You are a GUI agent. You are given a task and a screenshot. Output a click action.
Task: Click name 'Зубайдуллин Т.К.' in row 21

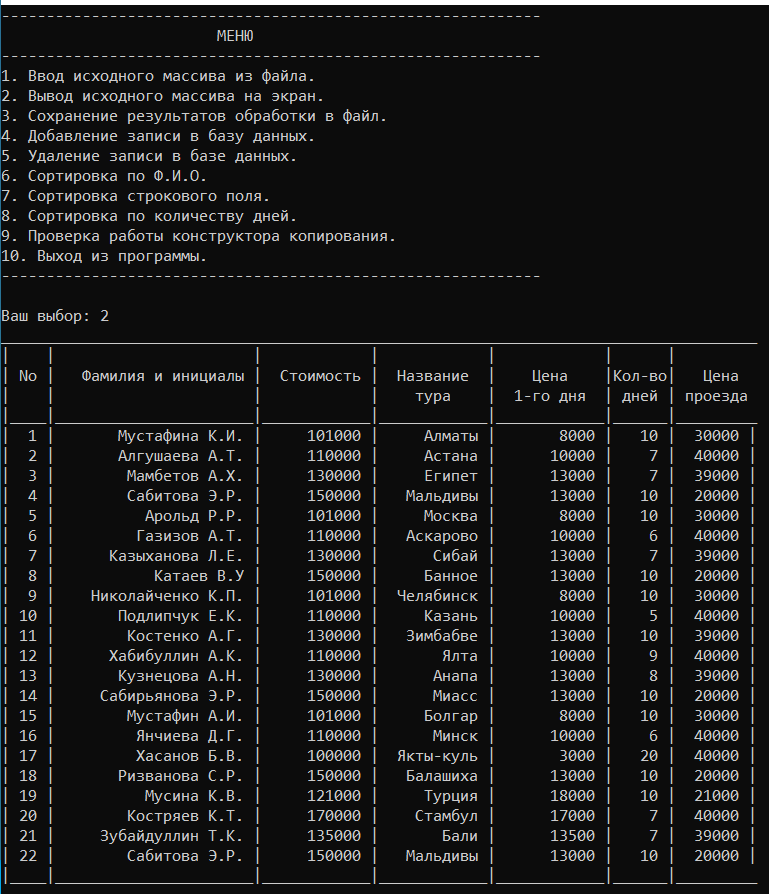pyautogui.click(x=171, y=835)
